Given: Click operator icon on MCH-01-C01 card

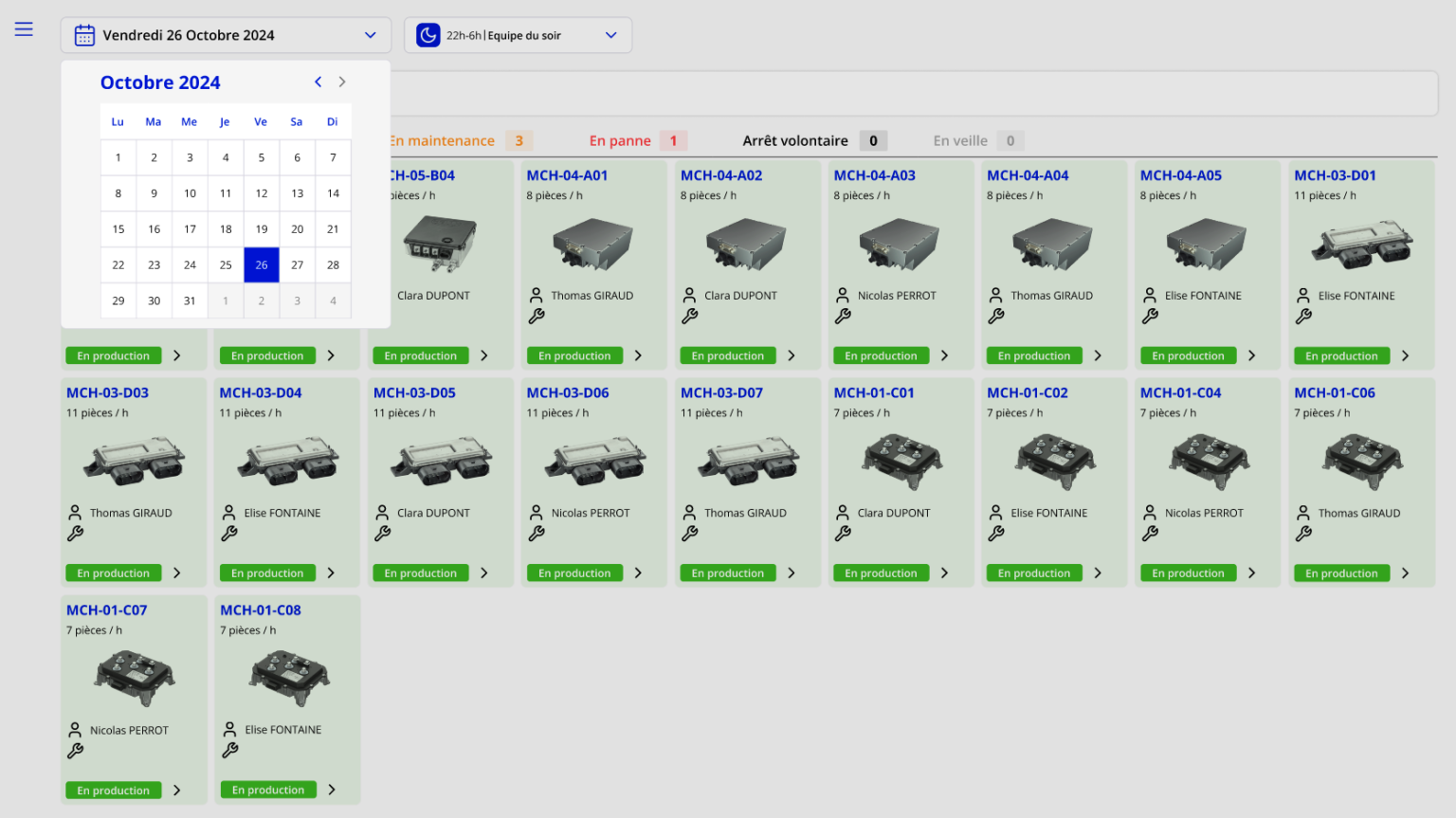Looking at the screenshot, I should point(843,513).
